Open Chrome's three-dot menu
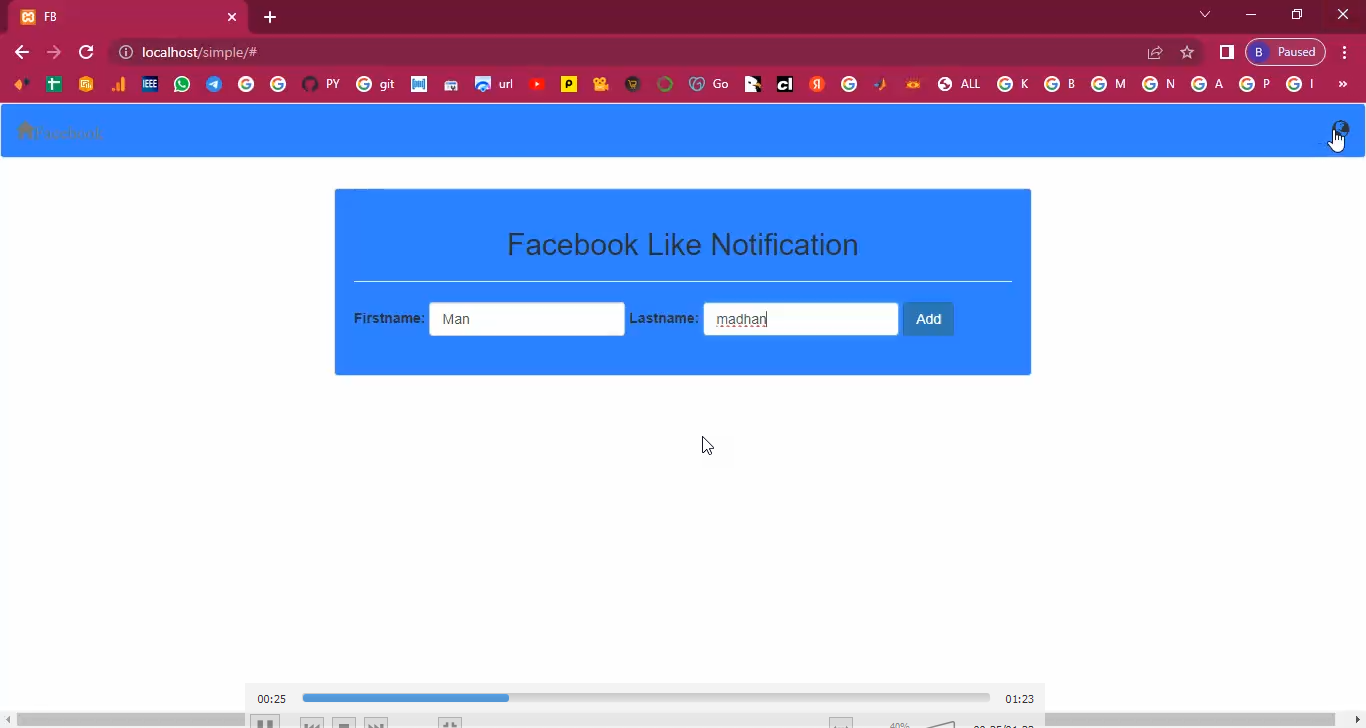Viewport: 1366px width, 728px height. 1346,52
